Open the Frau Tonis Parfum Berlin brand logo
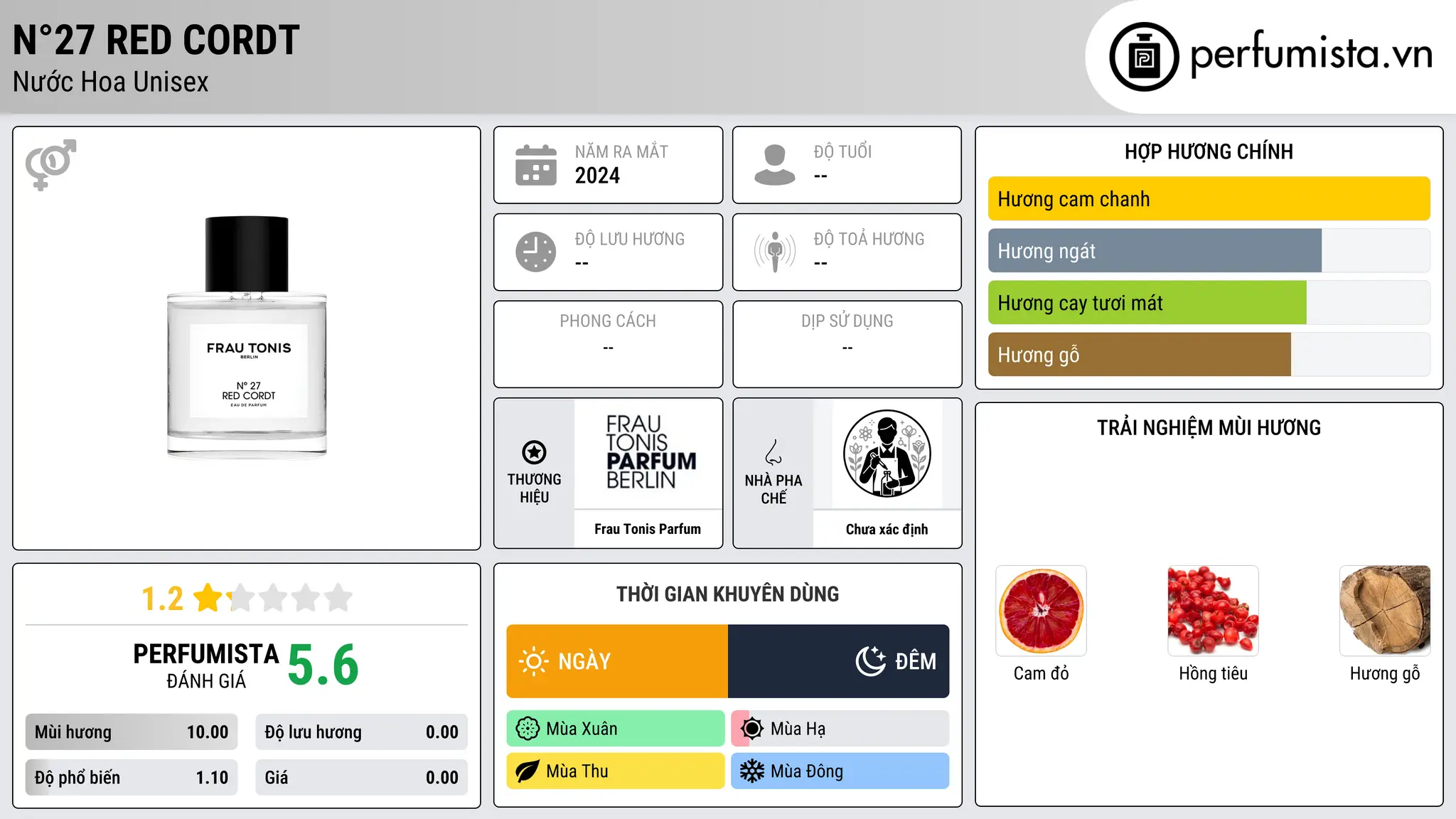1456x819 pixels. [651, 452]
